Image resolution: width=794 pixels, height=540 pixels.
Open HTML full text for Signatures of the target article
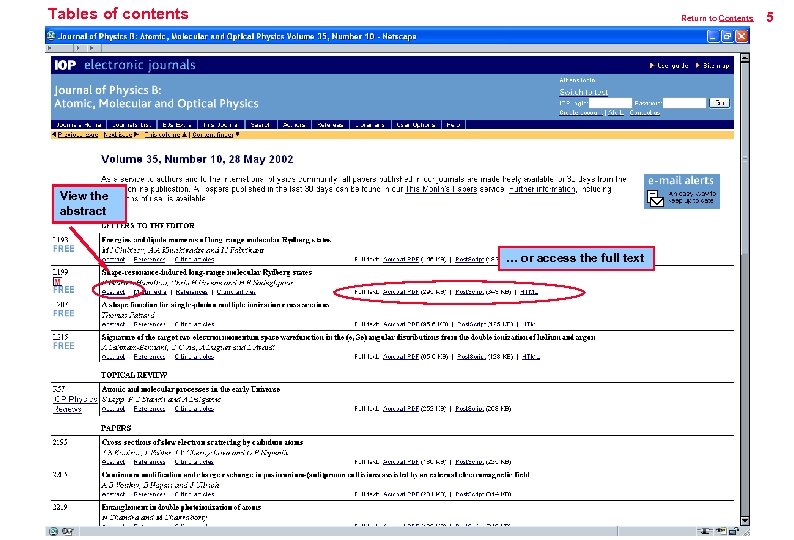(x=531, y=357)
